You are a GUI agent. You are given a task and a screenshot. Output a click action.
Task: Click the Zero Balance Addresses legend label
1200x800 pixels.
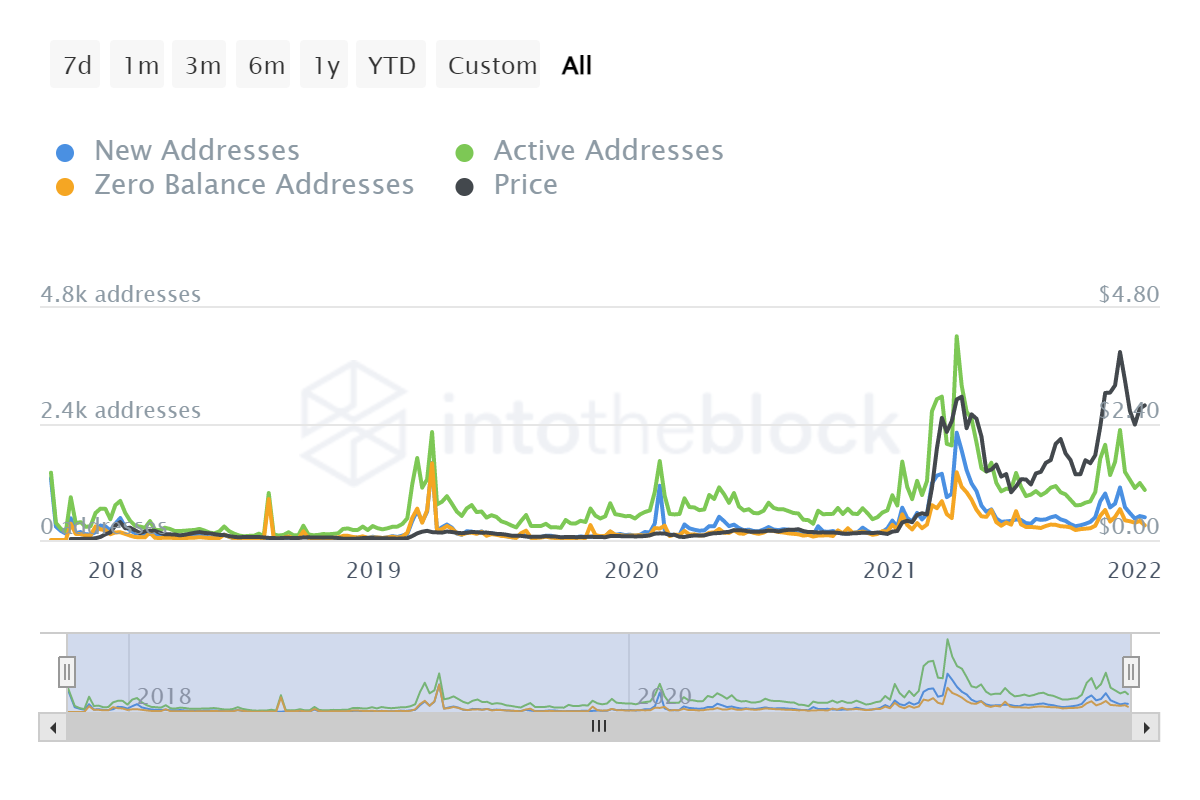click(254, 185)
